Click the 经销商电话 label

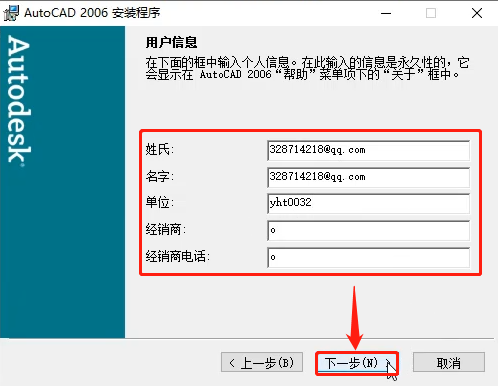coord(177,256)
